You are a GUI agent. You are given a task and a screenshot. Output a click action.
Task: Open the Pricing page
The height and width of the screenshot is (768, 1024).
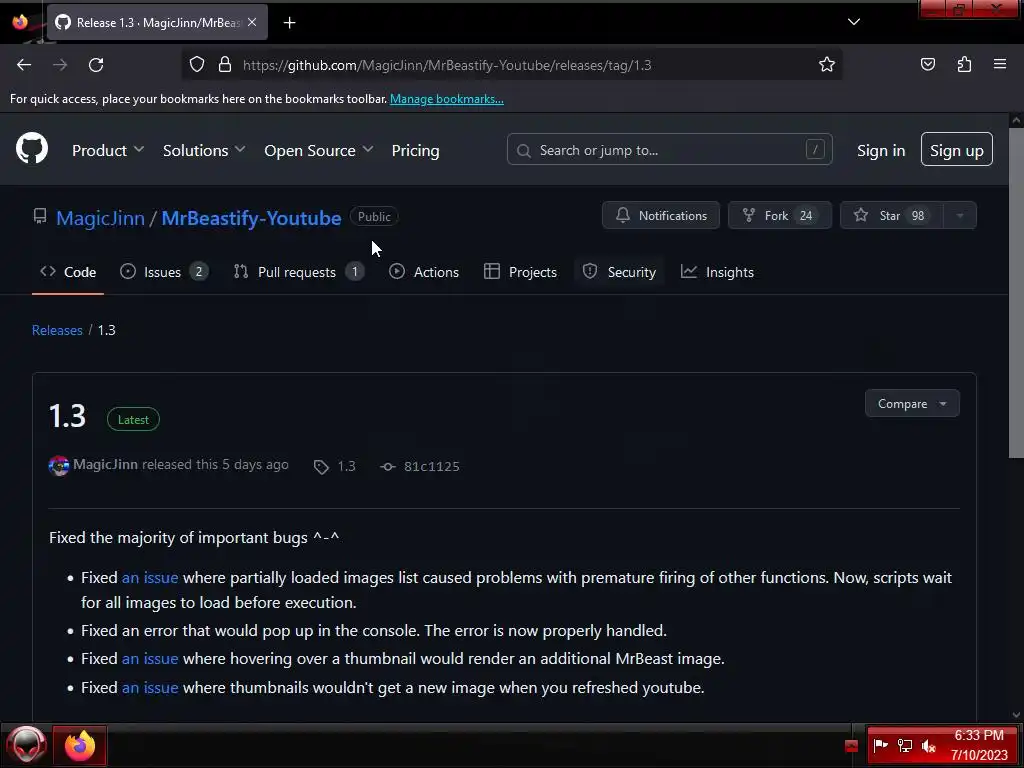tap(415, 150)
